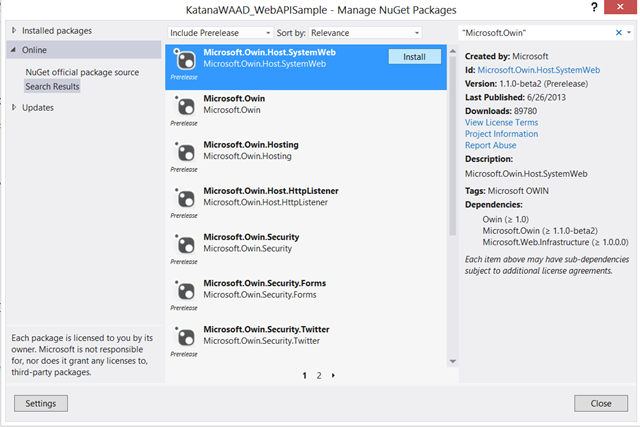Viewport: 640px width, 427px height.
Task: Click the Tags Microsoft OWIN text
Action: [x=507, y=191]
